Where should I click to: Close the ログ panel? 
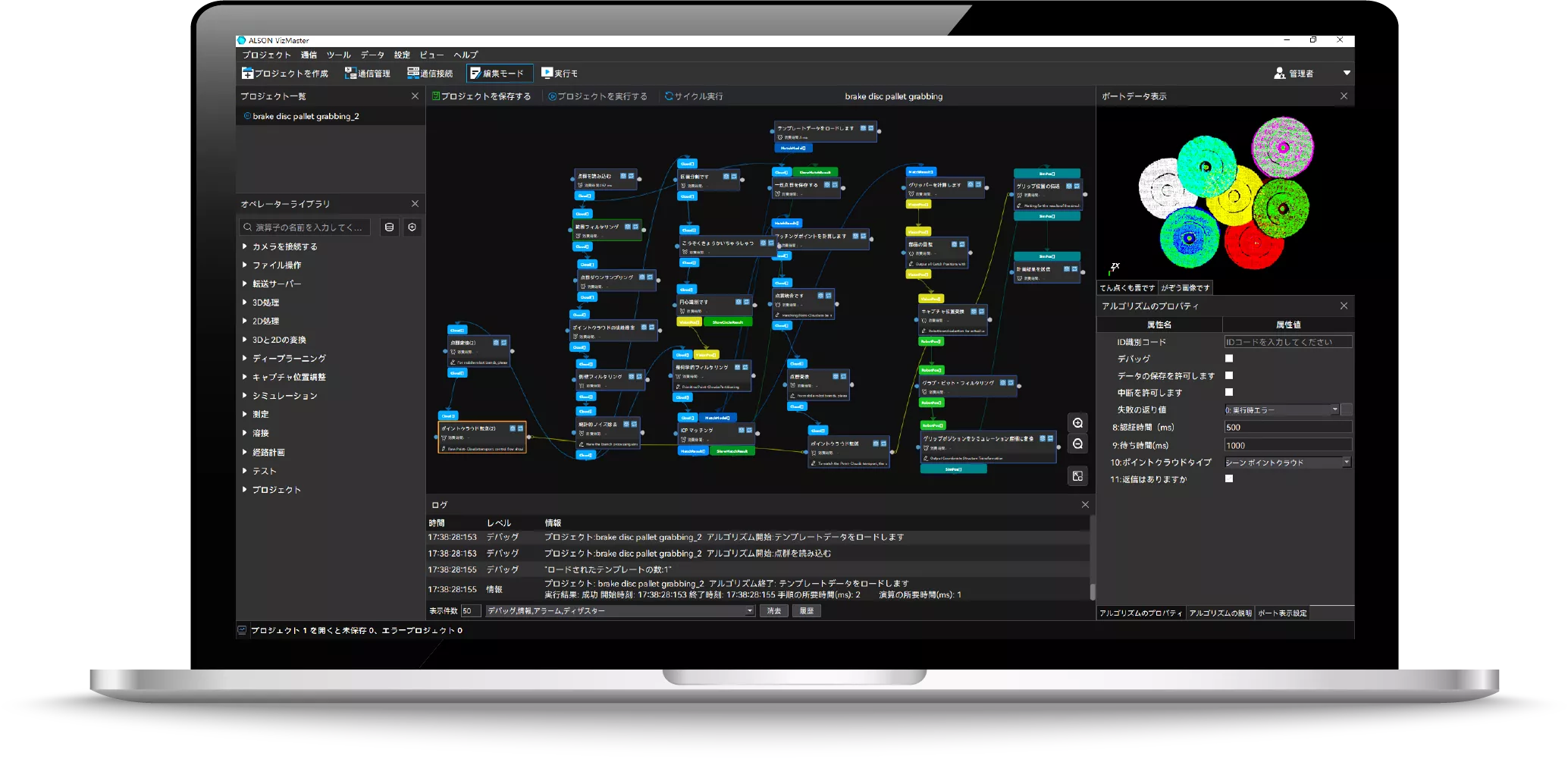[1085, 505]
